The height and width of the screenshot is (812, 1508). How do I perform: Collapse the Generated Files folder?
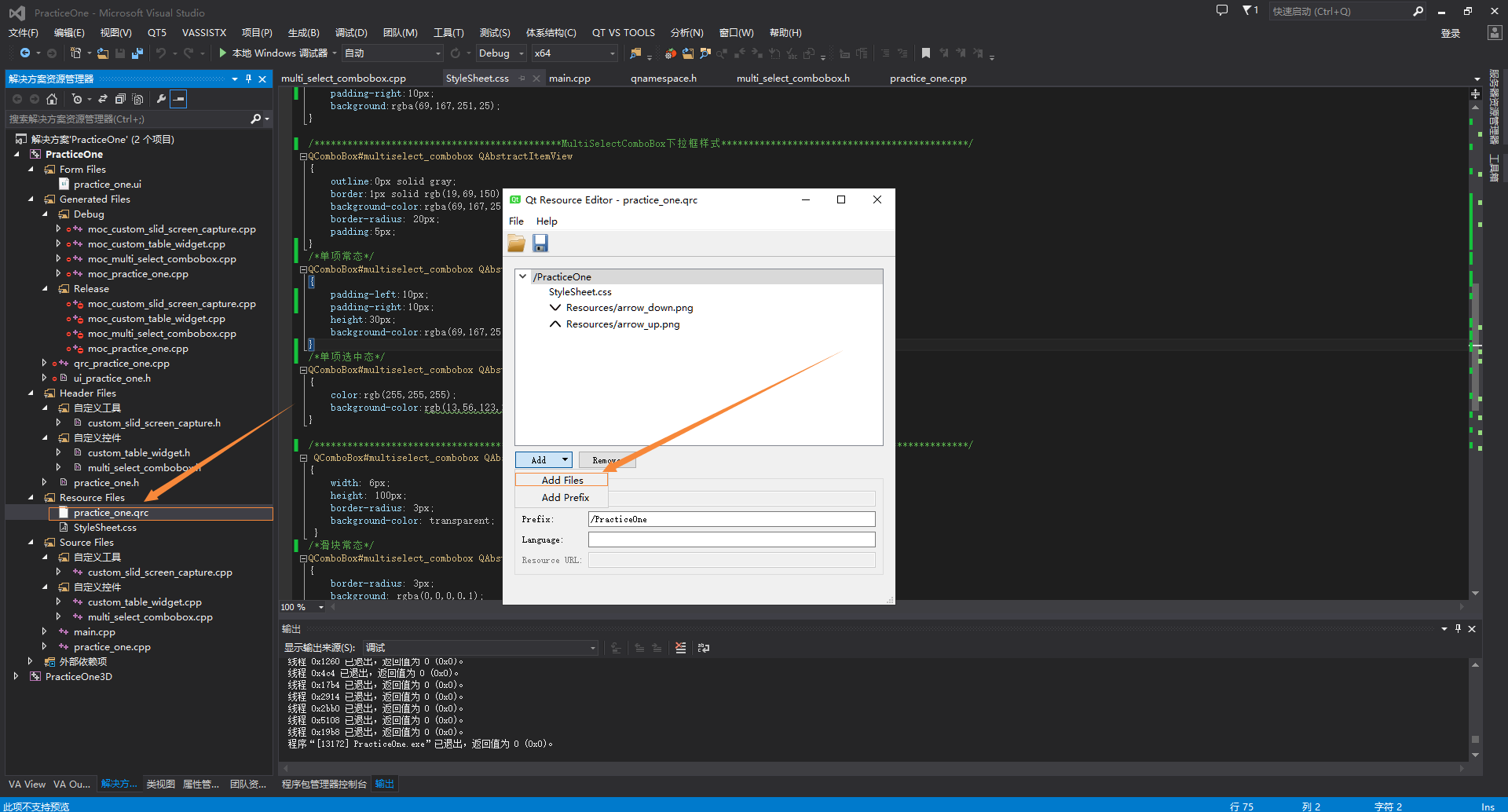click(x=31, y=199)
